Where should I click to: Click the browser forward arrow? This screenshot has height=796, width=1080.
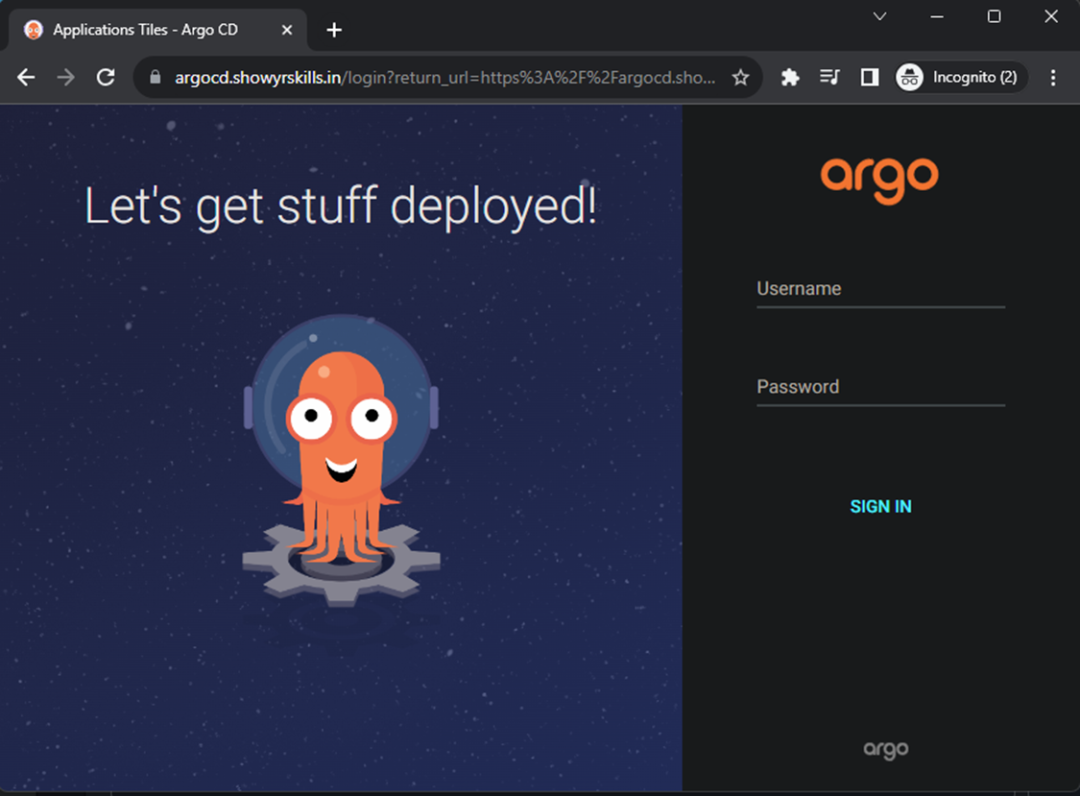coord(65,77)
